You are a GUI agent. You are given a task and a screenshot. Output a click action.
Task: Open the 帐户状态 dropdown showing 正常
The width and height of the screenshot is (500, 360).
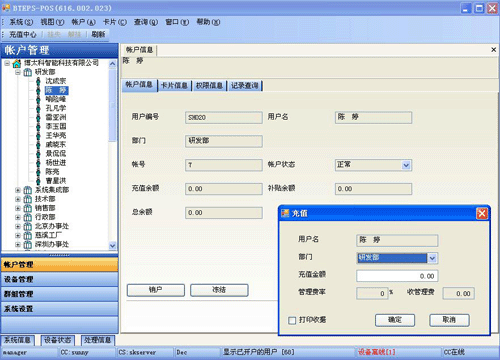click(x=406, y=165)
